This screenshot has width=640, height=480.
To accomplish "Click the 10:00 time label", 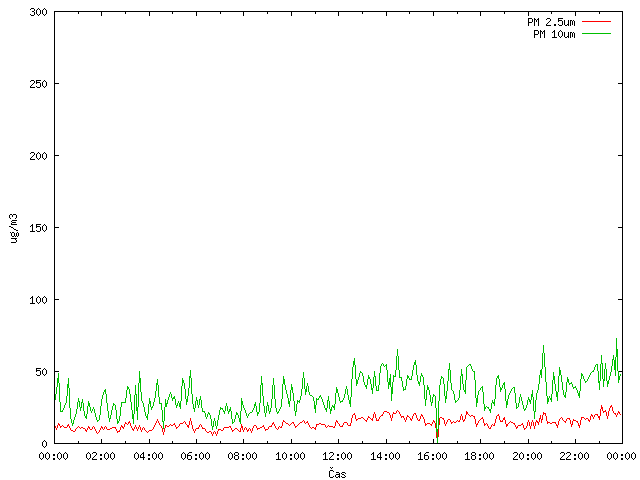I will tap(290, 456).
